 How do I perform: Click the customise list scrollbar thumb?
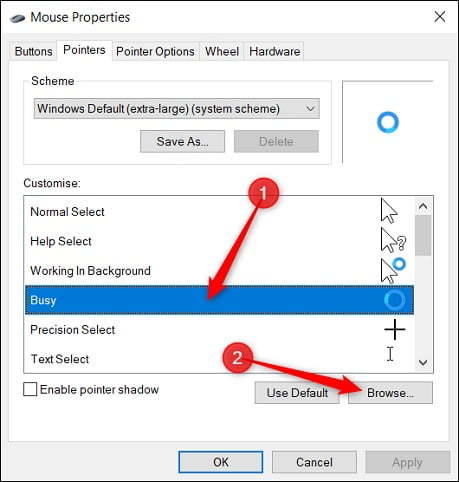tap(423, 235)
